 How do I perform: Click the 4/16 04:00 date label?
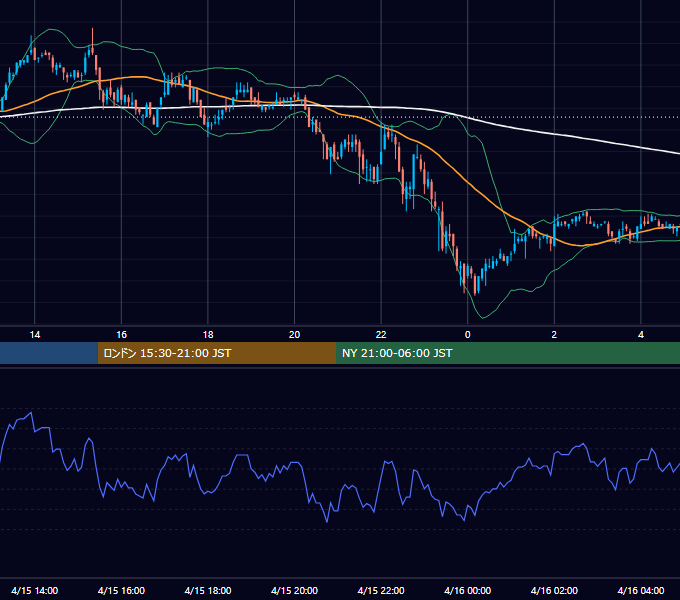[x=641, y=590]
